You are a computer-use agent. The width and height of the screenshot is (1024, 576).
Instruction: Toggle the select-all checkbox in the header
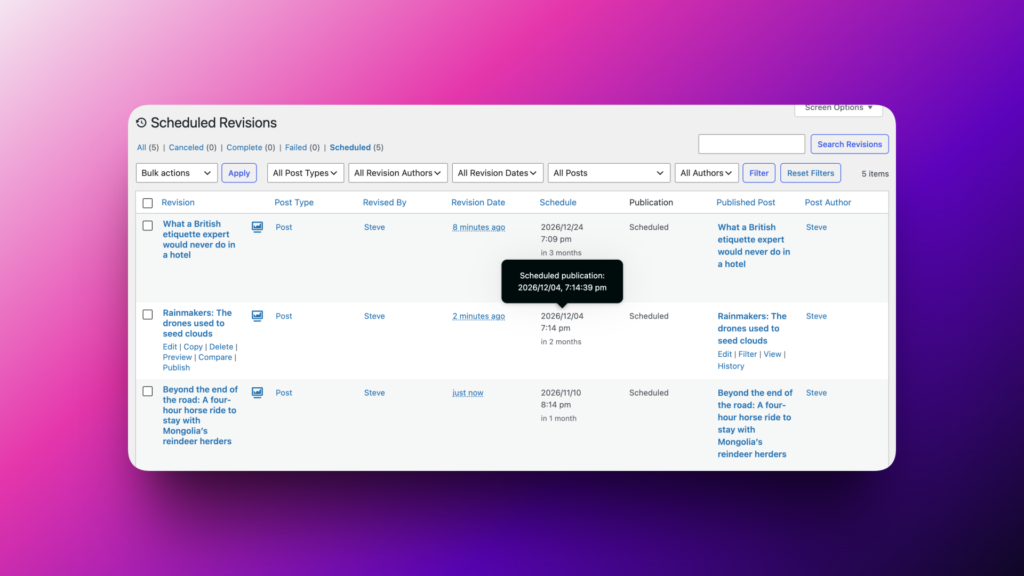148,203
